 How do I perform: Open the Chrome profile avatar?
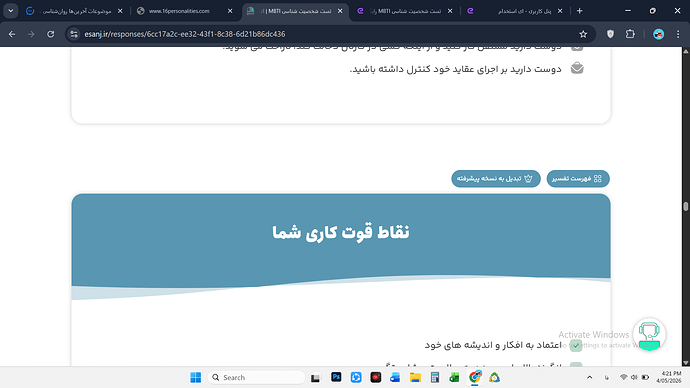pyautogui.click(x=658, y=34)
